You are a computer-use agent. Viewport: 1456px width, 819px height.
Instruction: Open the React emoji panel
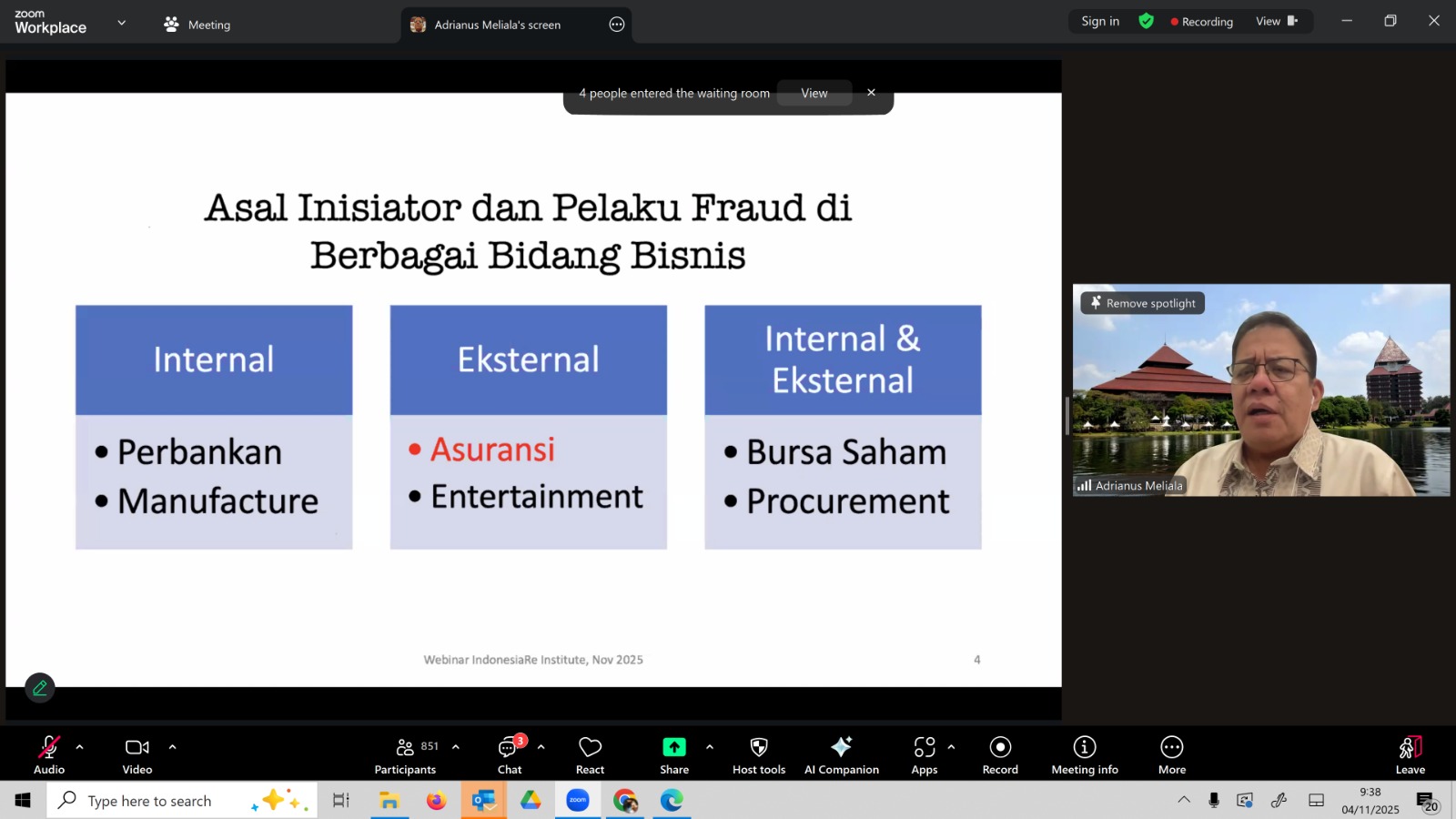590,754
